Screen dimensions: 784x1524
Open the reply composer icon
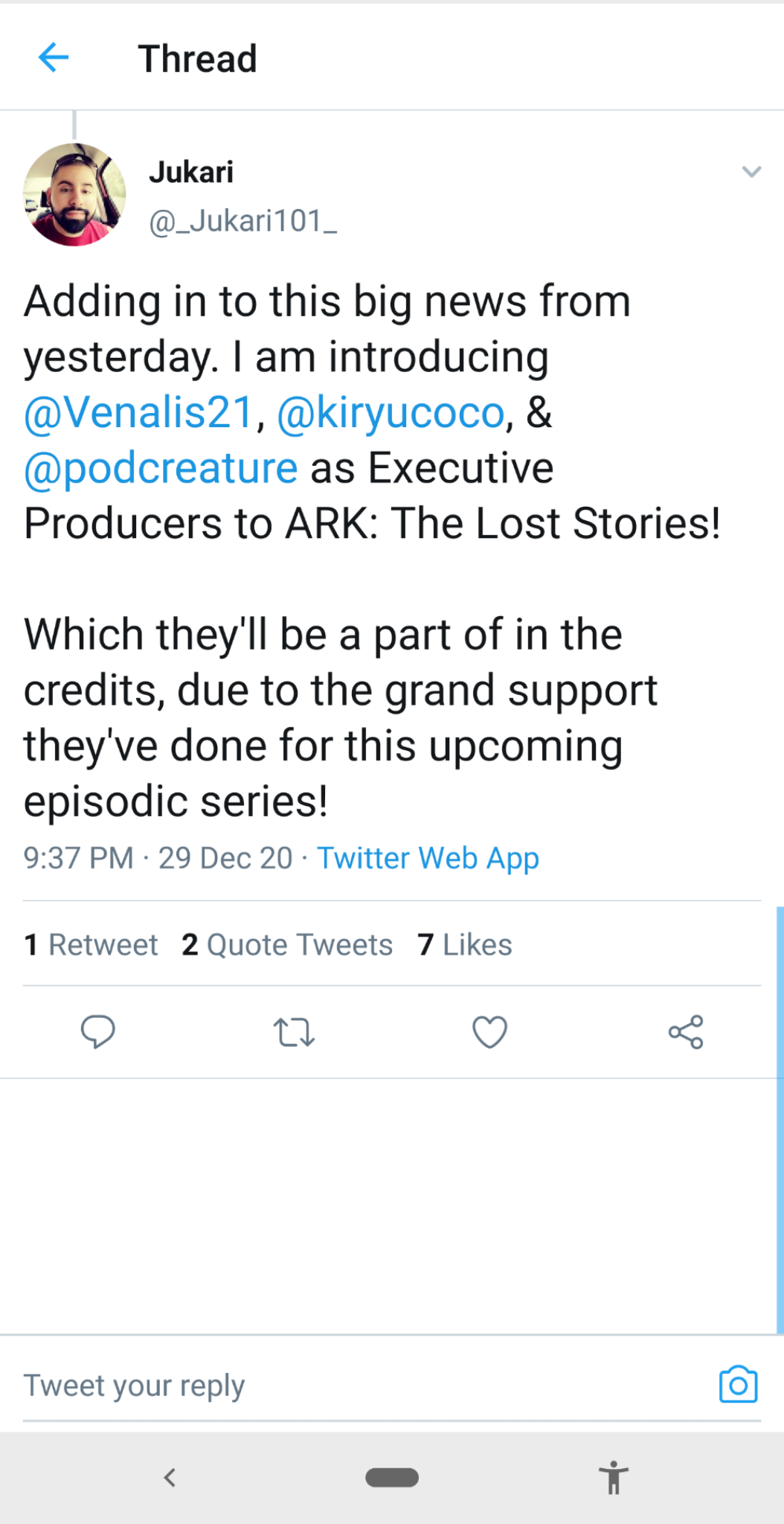(99, 1031)
